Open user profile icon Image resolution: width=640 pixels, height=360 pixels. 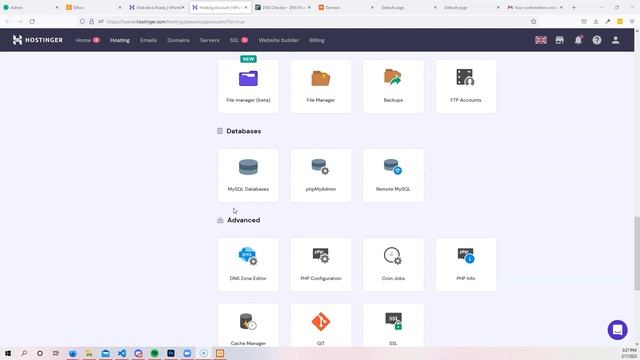[616, 40]
